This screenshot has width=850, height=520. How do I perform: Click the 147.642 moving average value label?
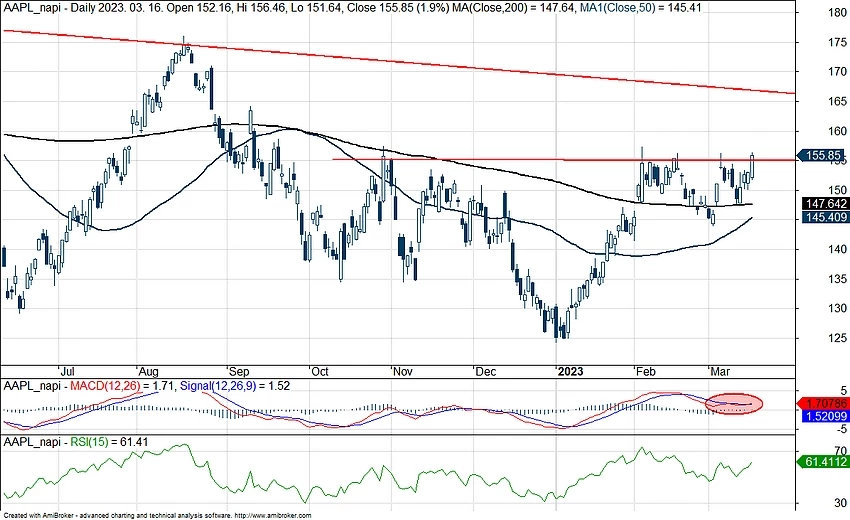point(825,204)
